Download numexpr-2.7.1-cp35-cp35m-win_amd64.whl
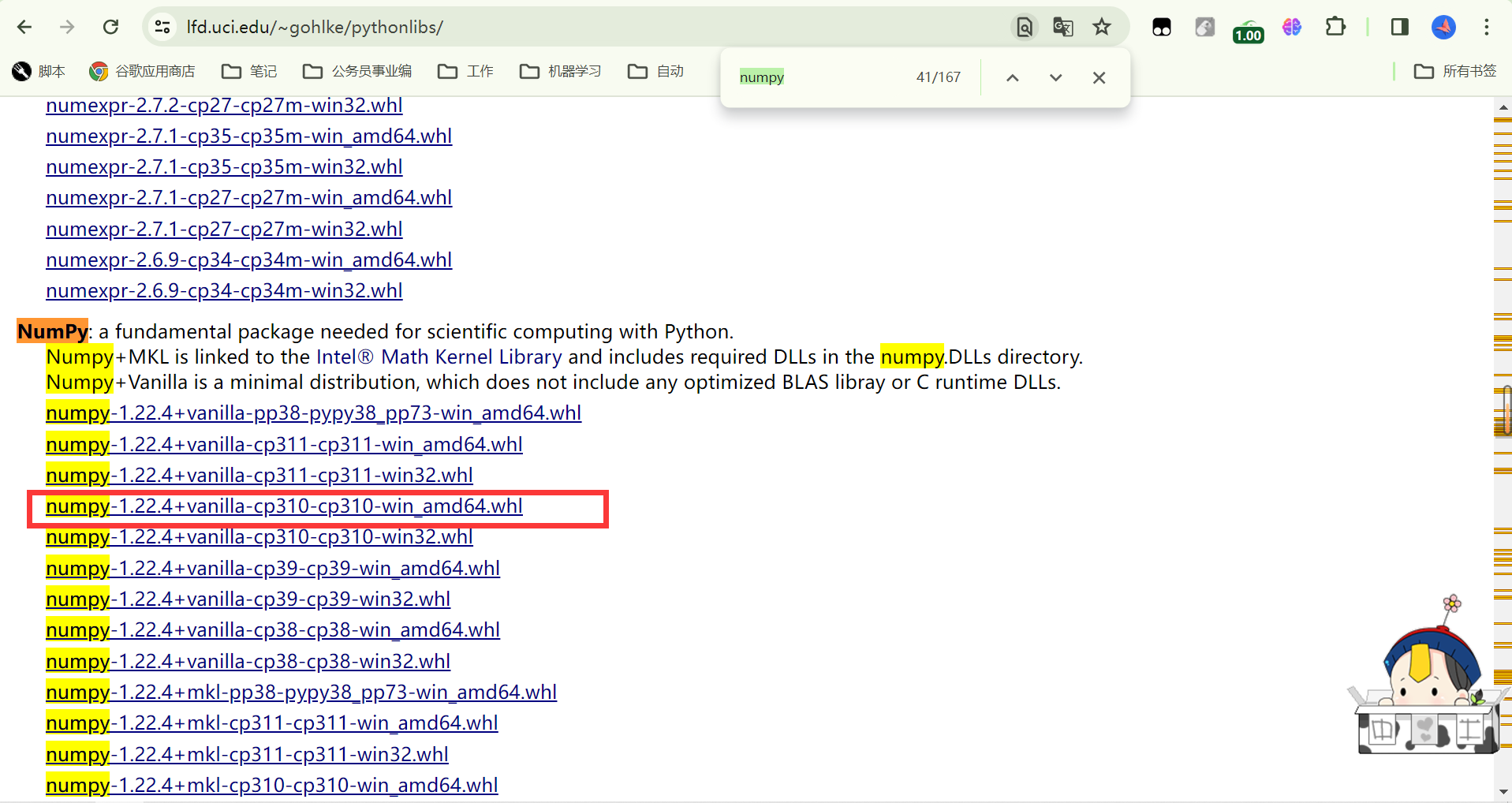Viewport: 1512px width, 803px height. click(x=248, y=136)
